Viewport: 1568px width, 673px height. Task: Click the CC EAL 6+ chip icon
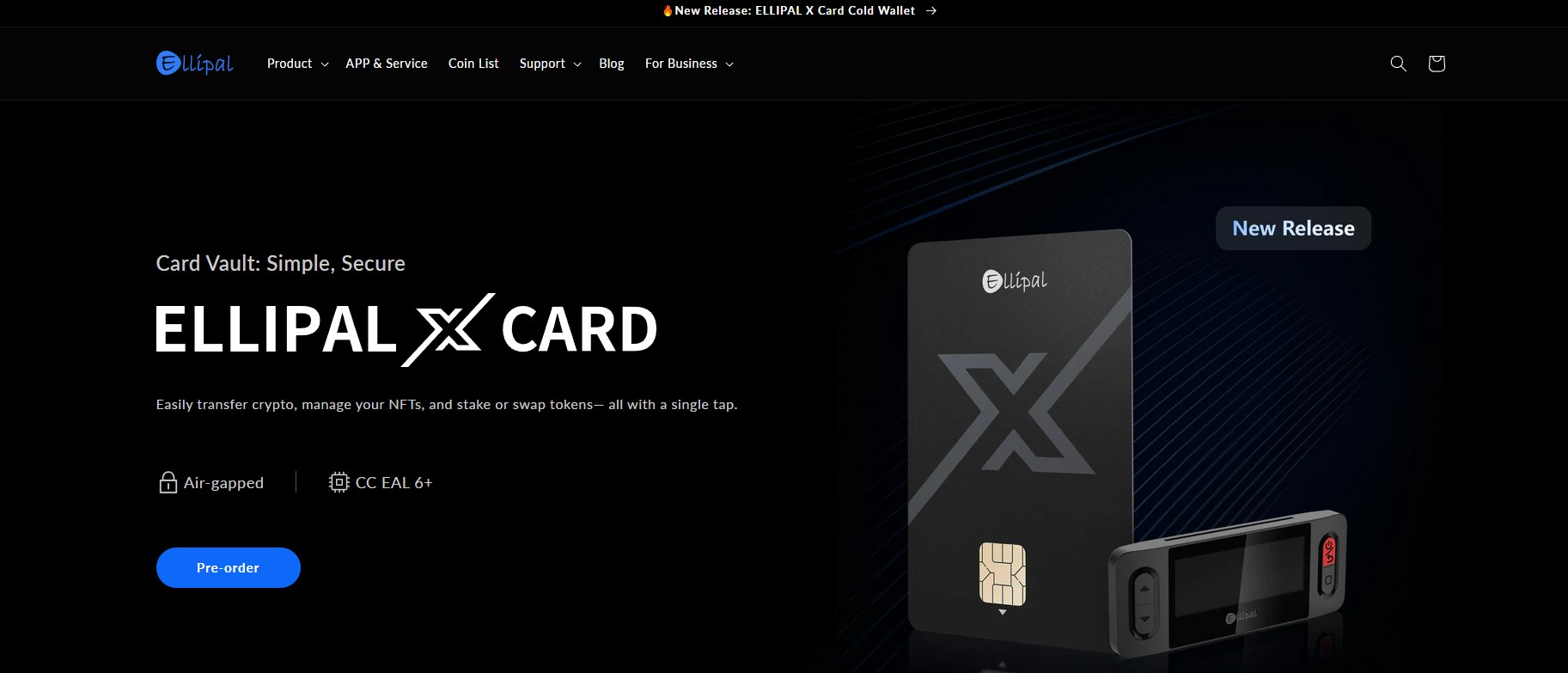(339, 482)
